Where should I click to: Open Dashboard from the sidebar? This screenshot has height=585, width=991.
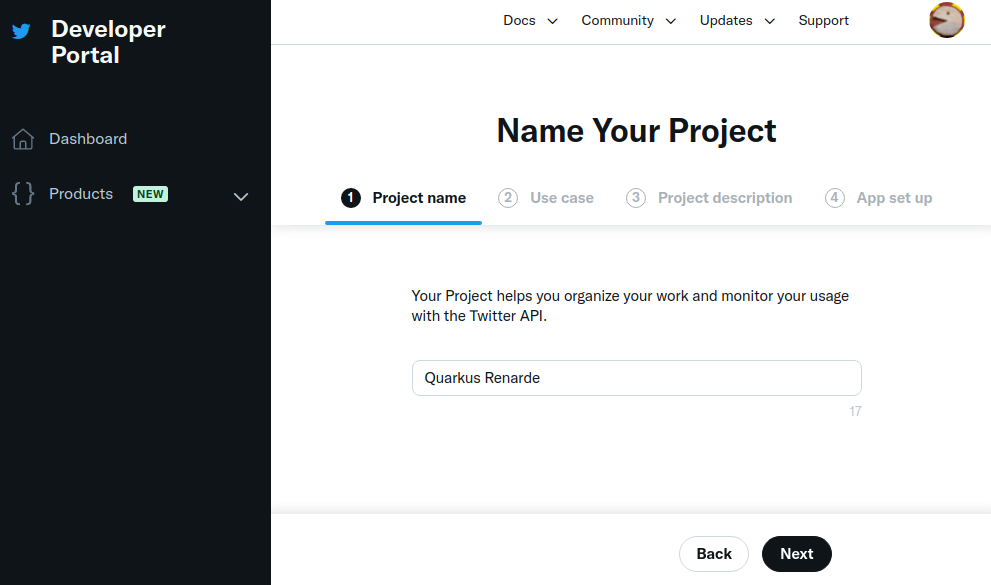point(88,139)
